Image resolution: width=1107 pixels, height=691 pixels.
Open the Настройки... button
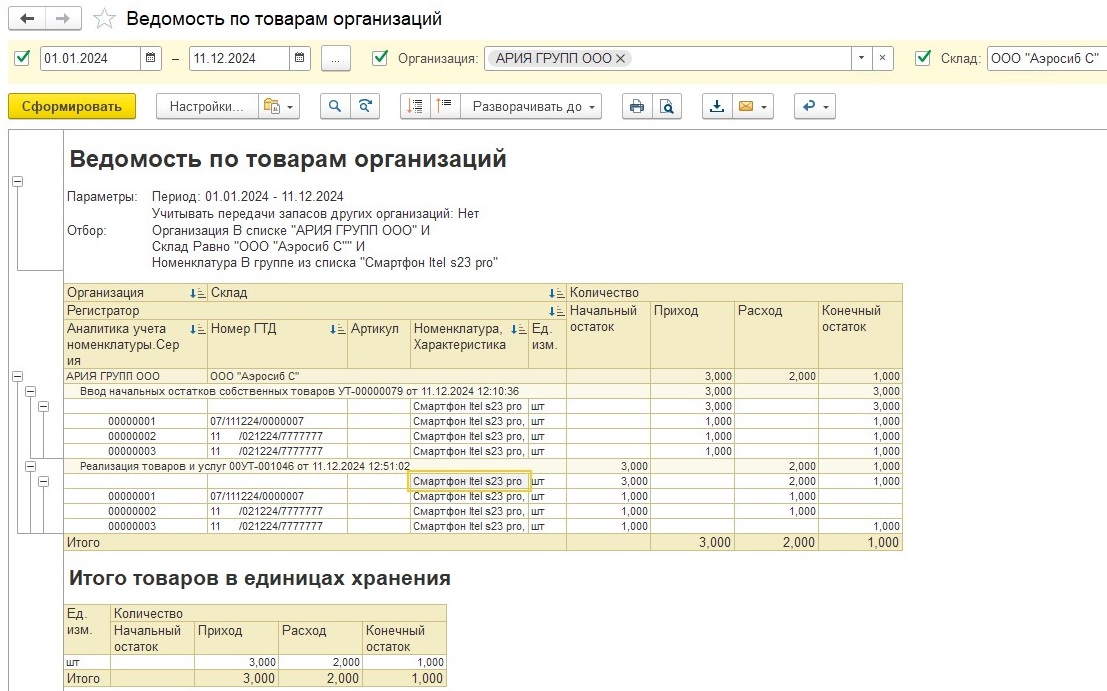pos(206,107)
